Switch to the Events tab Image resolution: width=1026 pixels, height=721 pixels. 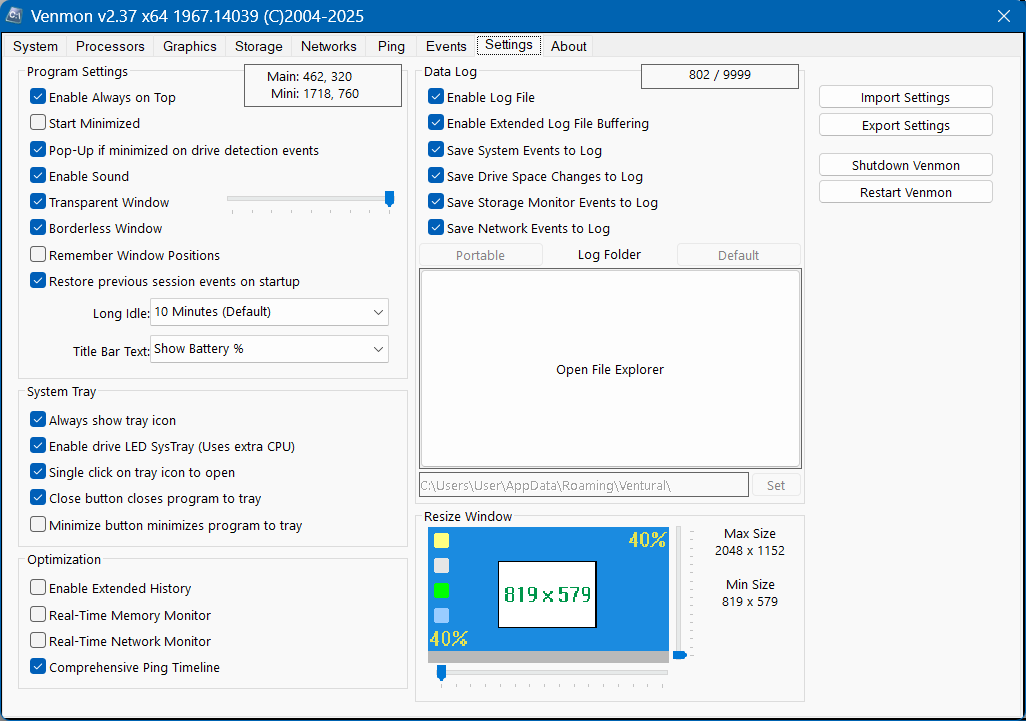(x=446, y=46)
